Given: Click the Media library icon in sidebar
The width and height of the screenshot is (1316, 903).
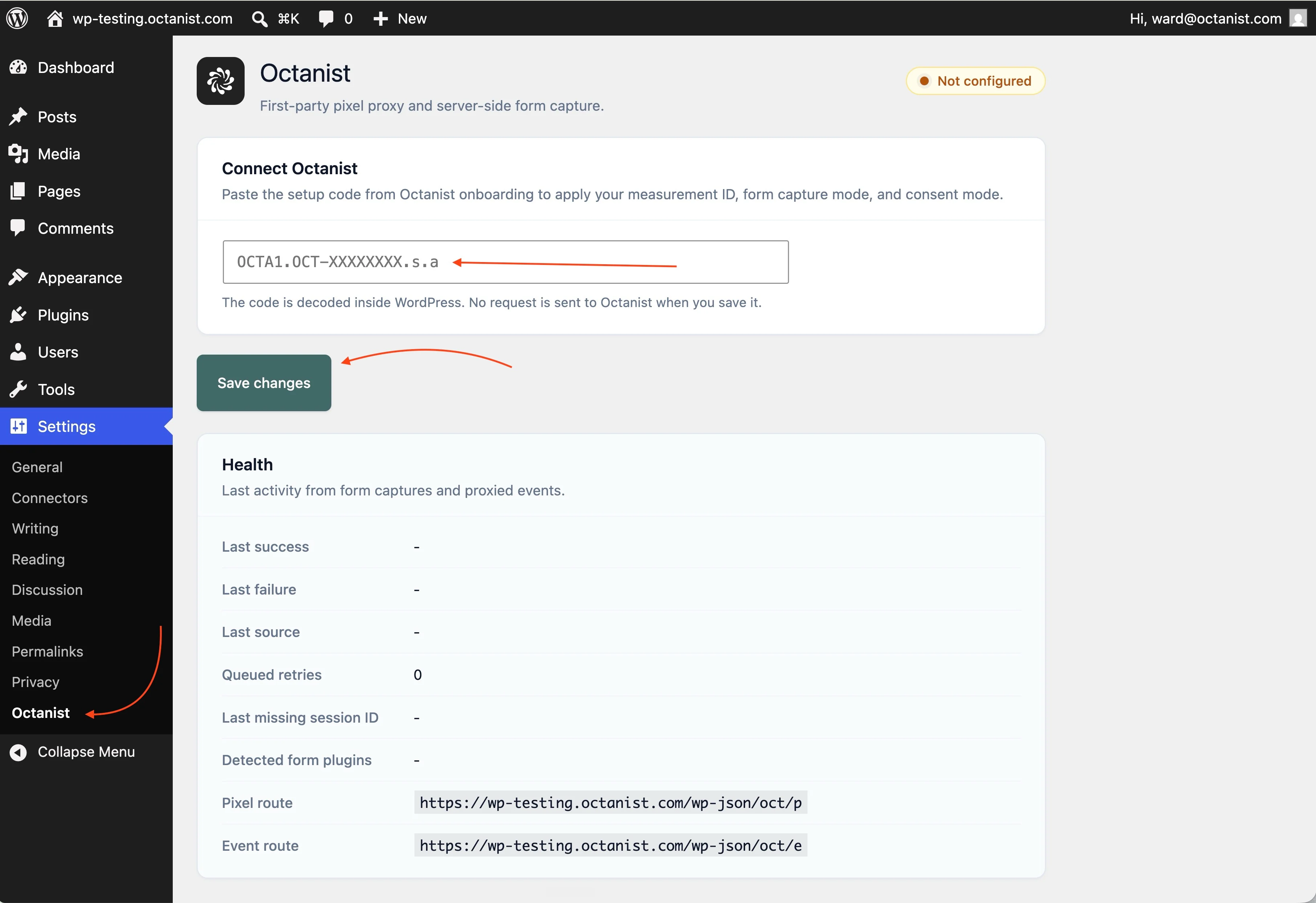Looking at the screenshot, I should 18,154.
